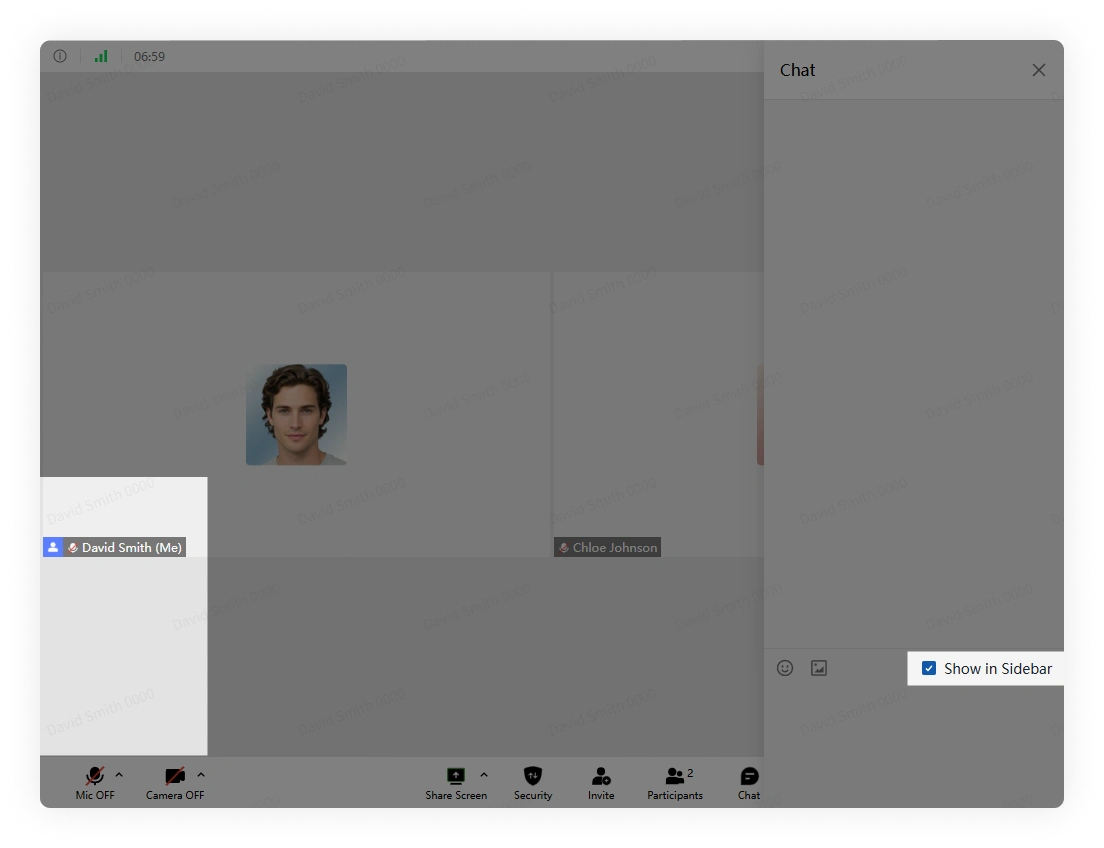Click the Chat panel title
Screen dimensions: 1104x848
(797, 70)
